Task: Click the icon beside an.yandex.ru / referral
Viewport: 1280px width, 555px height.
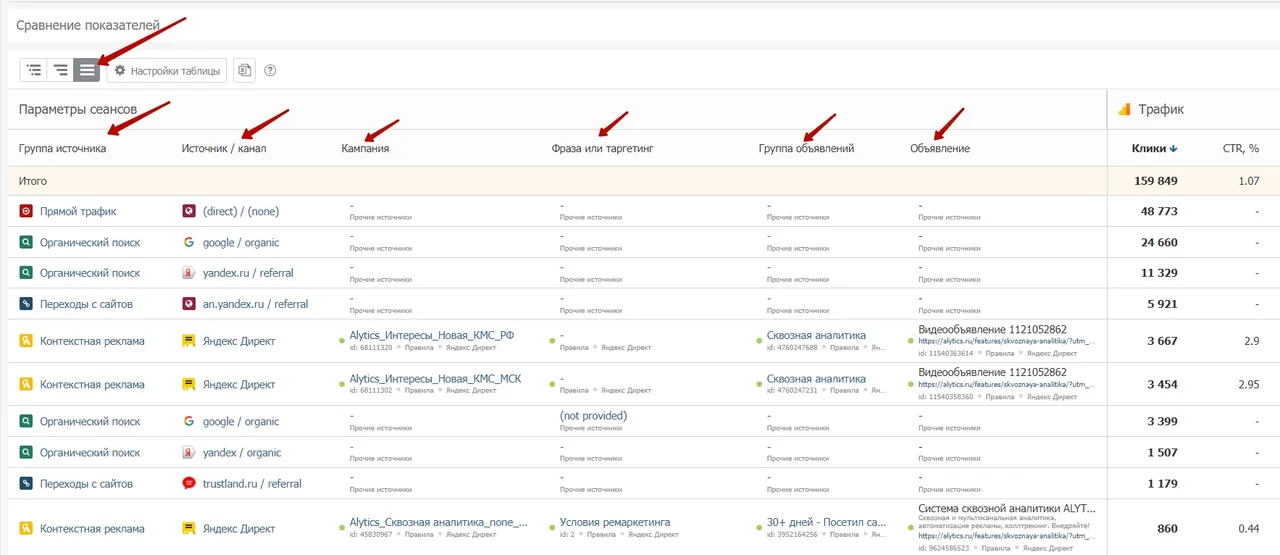Action: coord(188,303)
